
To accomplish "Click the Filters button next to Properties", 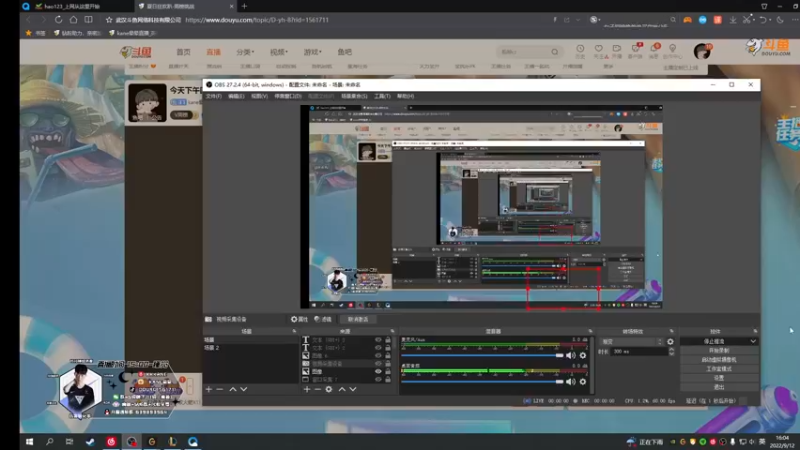I will 323,319.
